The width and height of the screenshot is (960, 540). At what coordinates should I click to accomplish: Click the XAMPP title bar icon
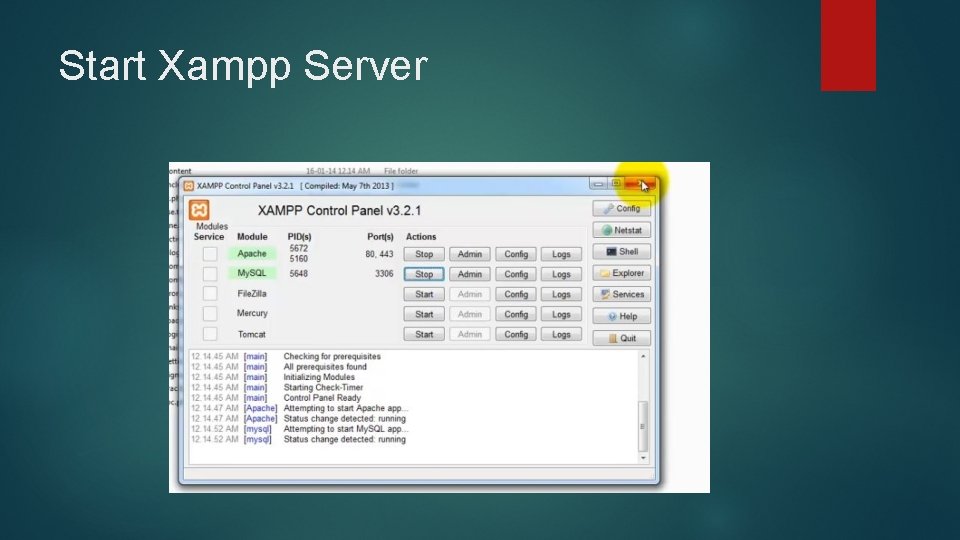coord(189,186)
